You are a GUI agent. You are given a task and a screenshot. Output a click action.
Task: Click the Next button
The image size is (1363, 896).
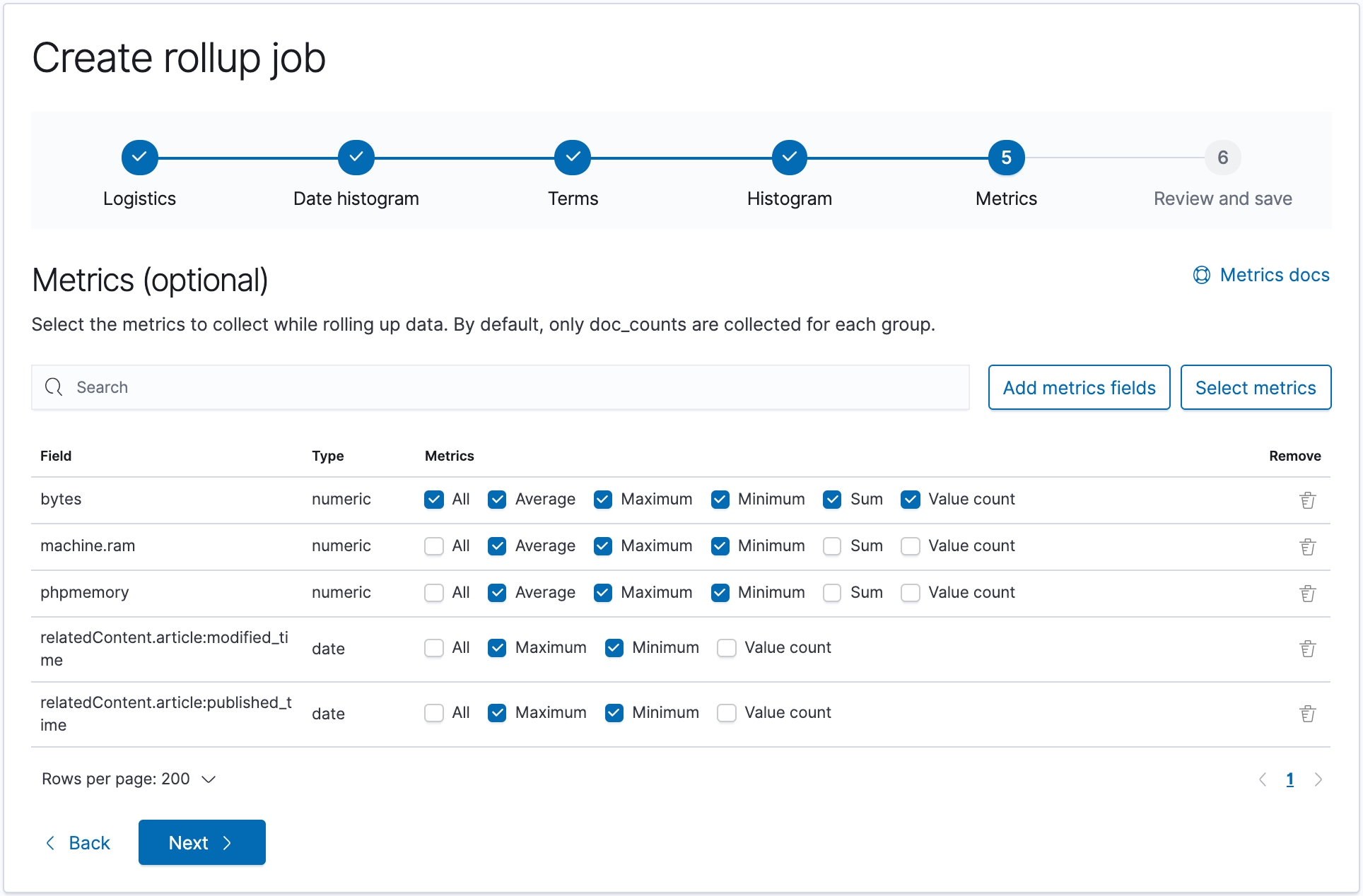[x=201, y=842]
